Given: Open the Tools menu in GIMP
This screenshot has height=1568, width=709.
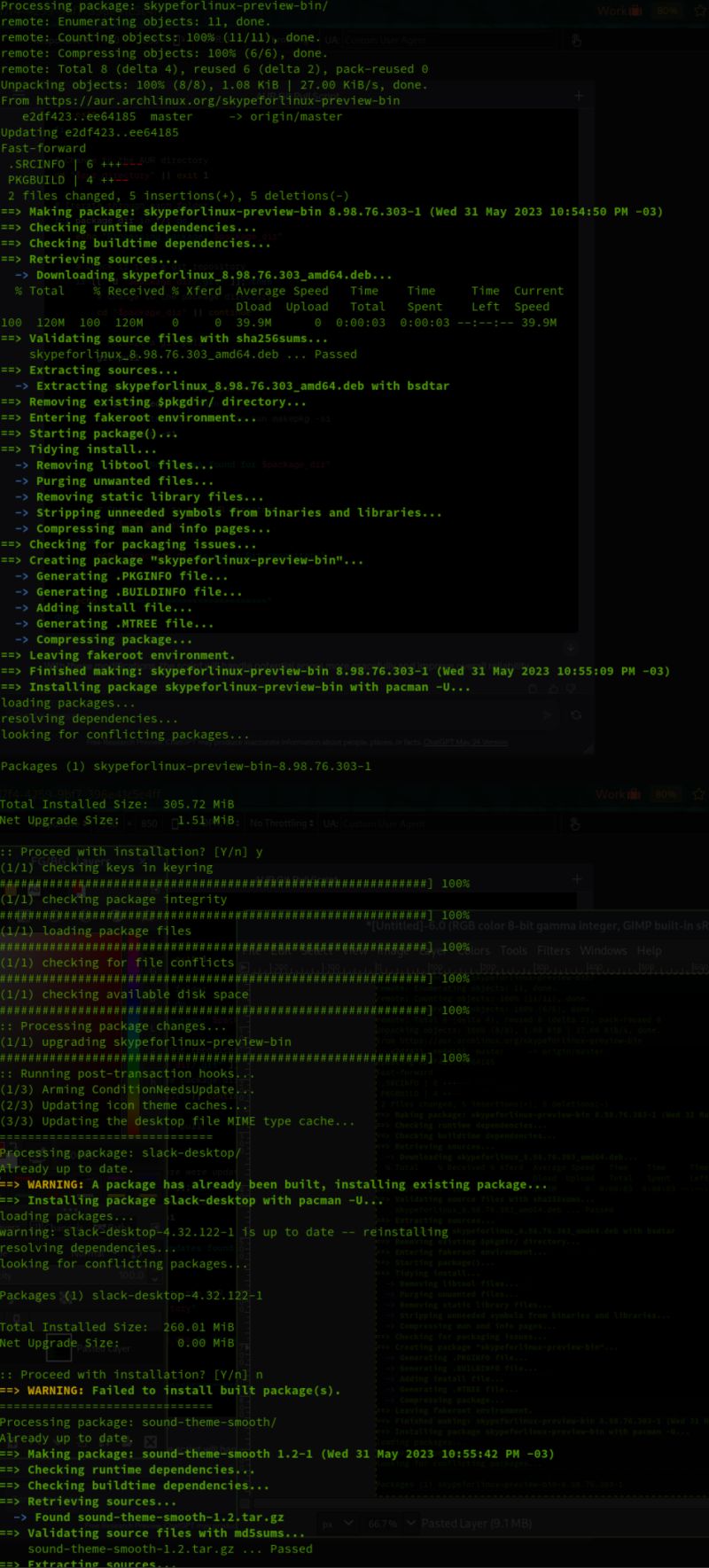Looking at the screenshot, I should (x=513, y=950).
